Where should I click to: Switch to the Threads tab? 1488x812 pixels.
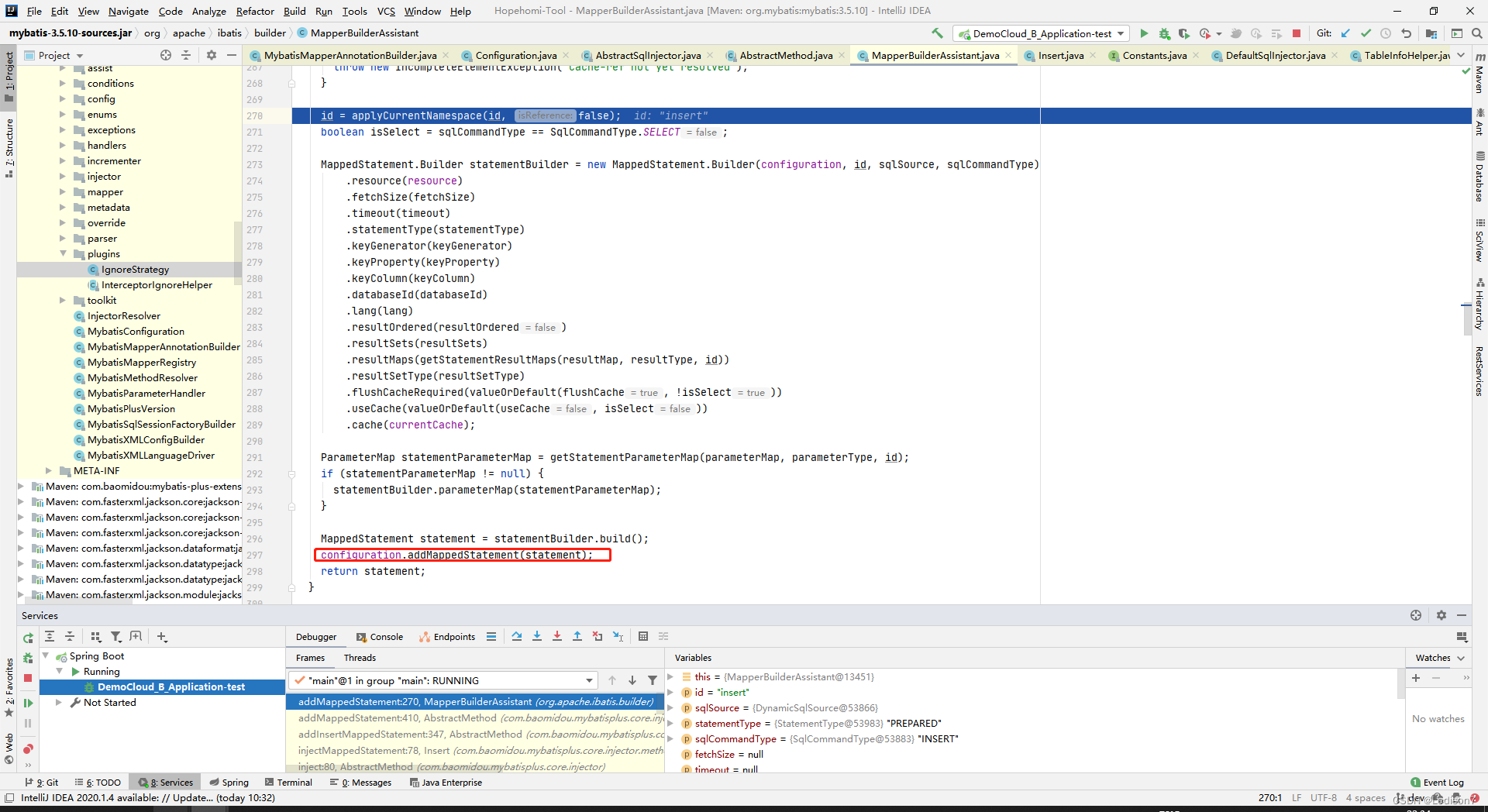(360, 658)
